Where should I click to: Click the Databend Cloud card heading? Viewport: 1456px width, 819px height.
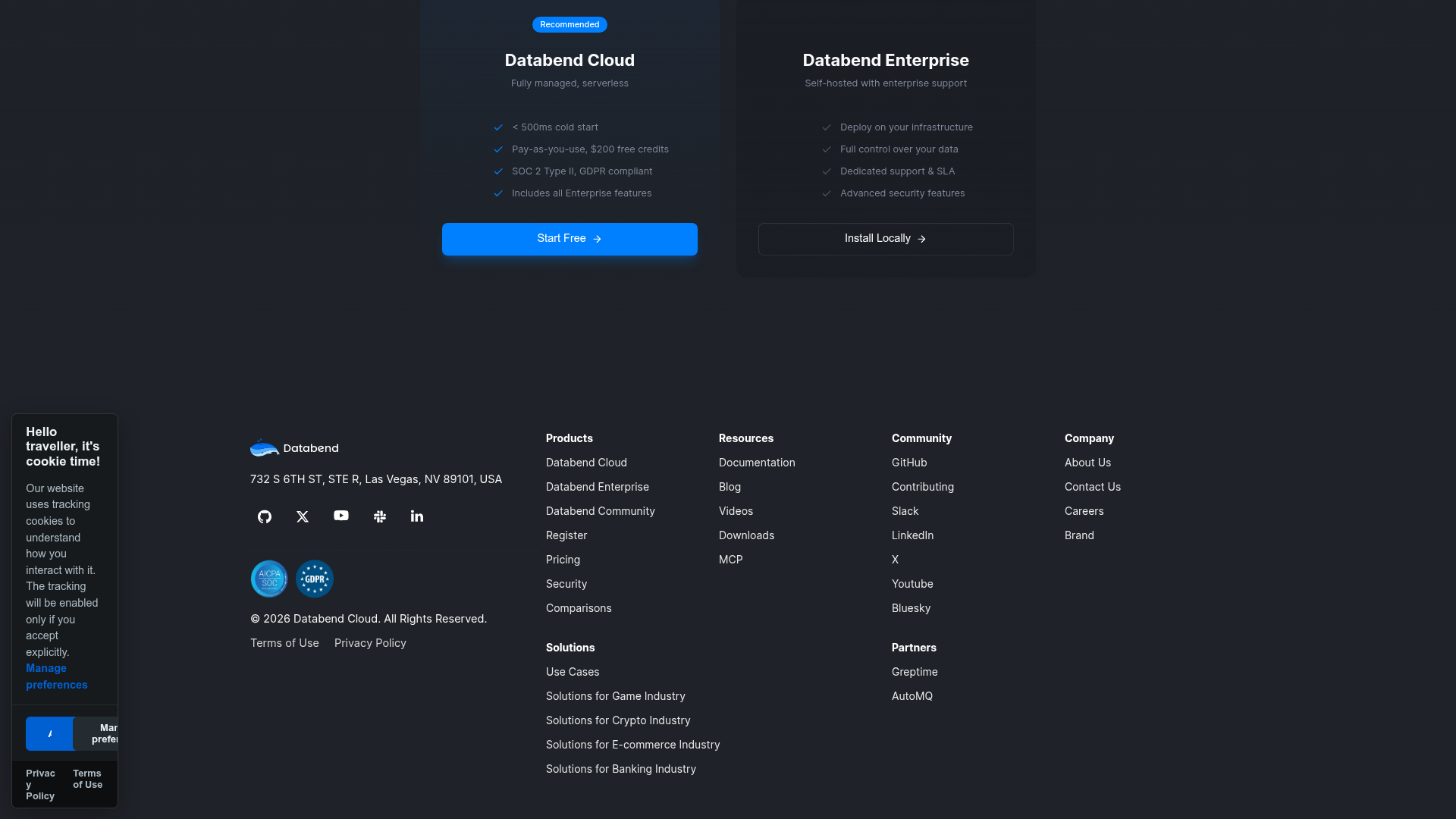(570, 60)
